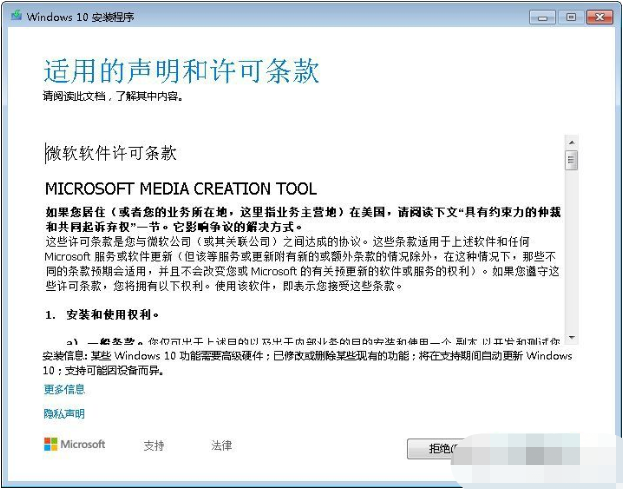Open the 更多信息 link
The width and height of the screenshot is (623, 489).
click(64, 389)
